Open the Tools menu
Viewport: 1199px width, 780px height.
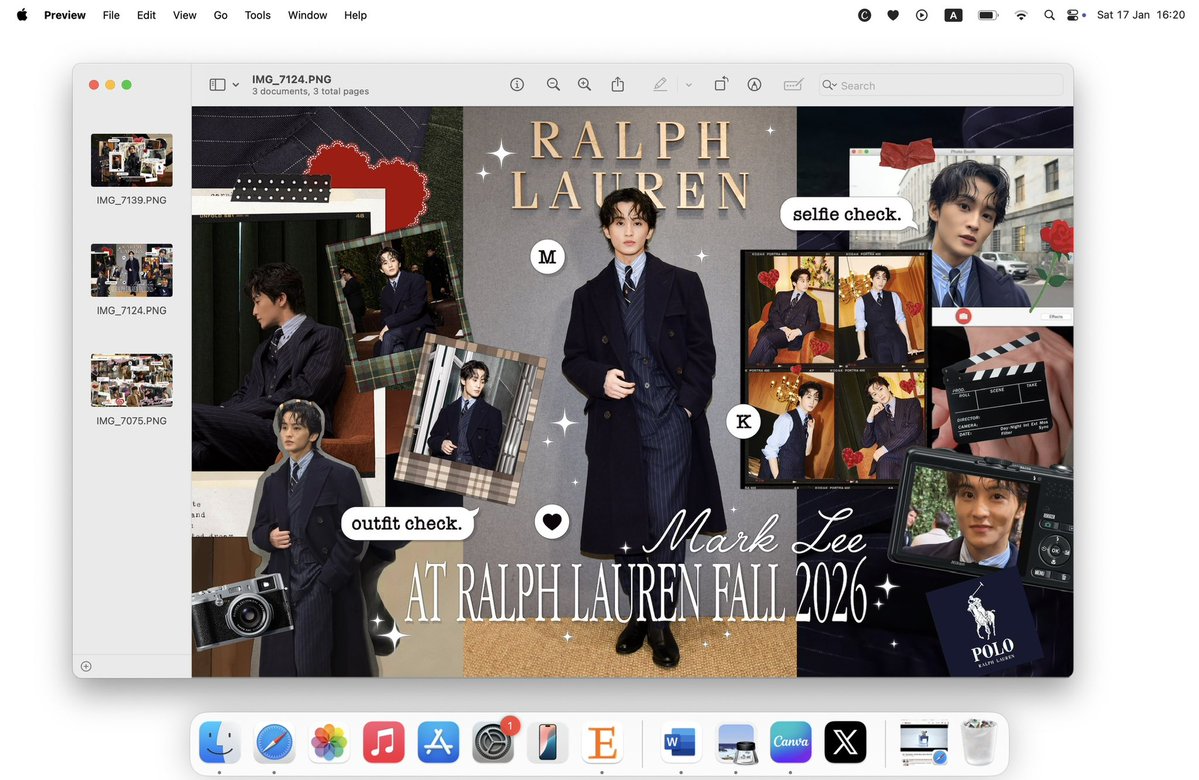click(x=258, y=15)
